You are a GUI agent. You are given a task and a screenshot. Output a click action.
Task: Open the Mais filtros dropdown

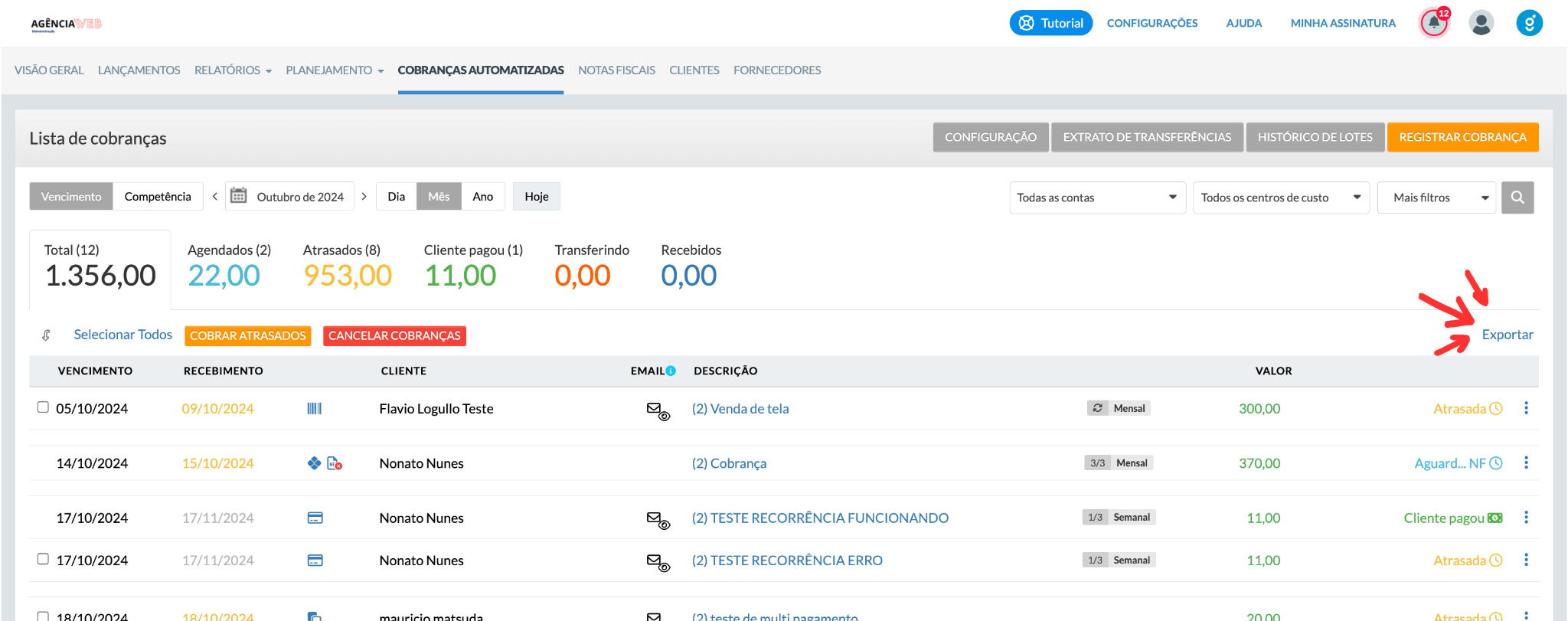coord(1436,198)
